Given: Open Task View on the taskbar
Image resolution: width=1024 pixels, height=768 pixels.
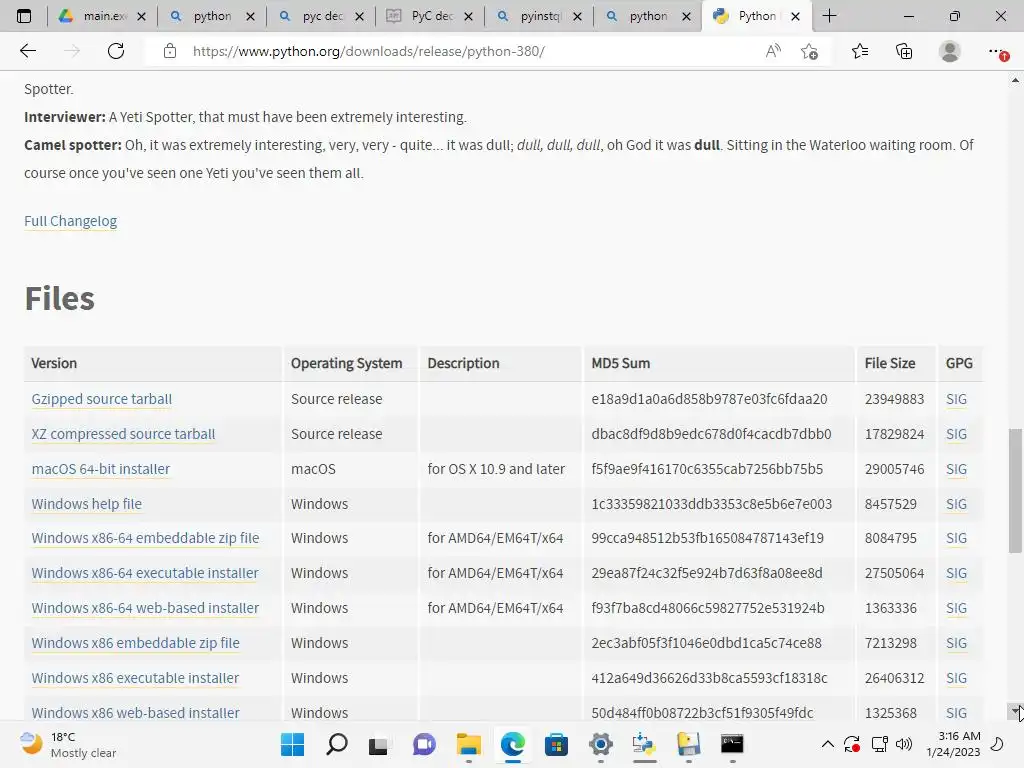Looking at the screenshot, I should click(x=378, y=744).
